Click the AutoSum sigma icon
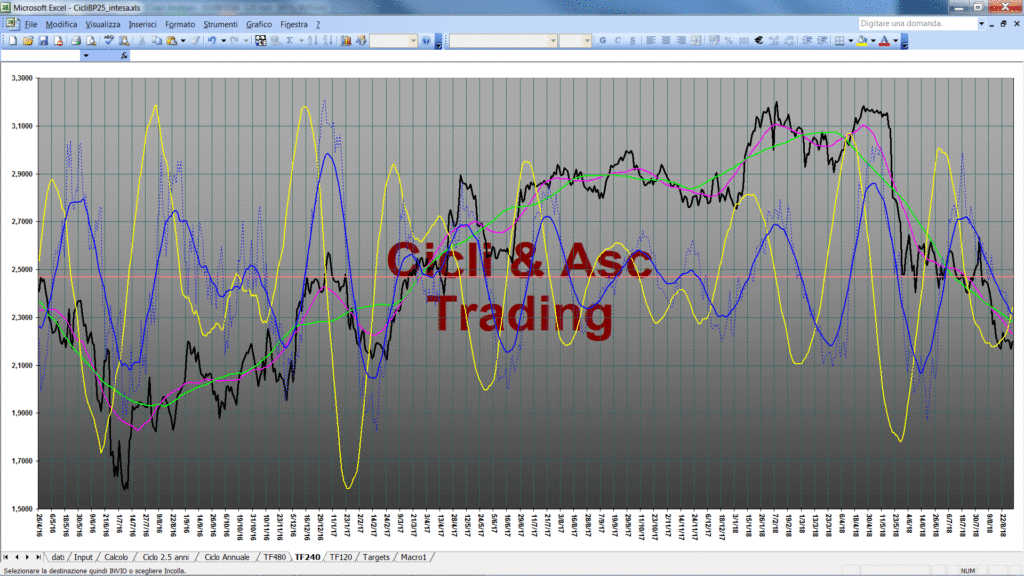Viewport: 1024px width, 576px height. [289, 40]
